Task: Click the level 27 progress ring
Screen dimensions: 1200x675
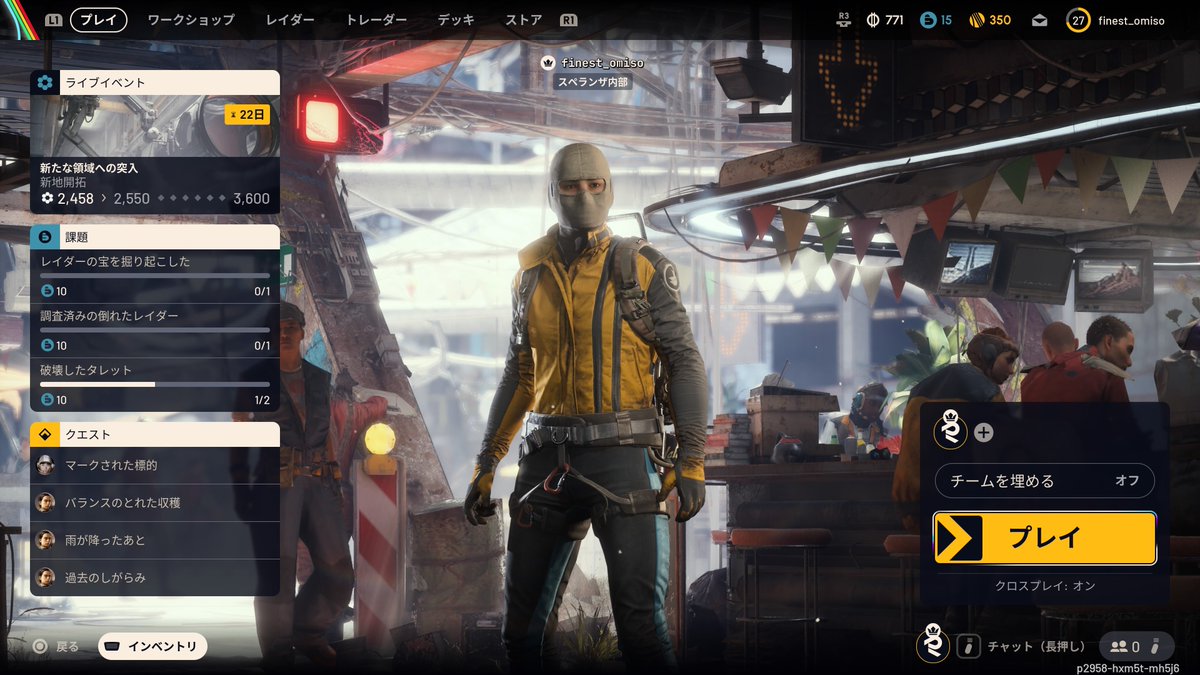Action: (x=1078, y=20)
